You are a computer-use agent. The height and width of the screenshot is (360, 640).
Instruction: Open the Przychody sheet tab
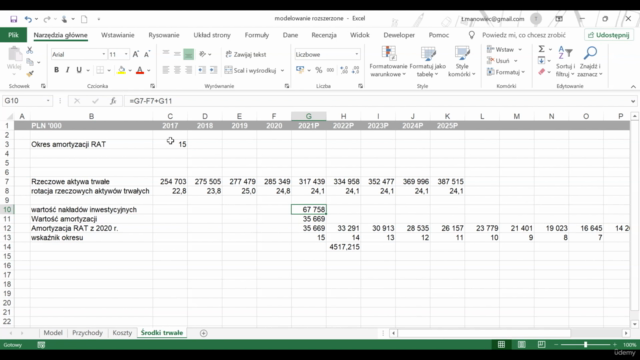[x=87, y=333]
